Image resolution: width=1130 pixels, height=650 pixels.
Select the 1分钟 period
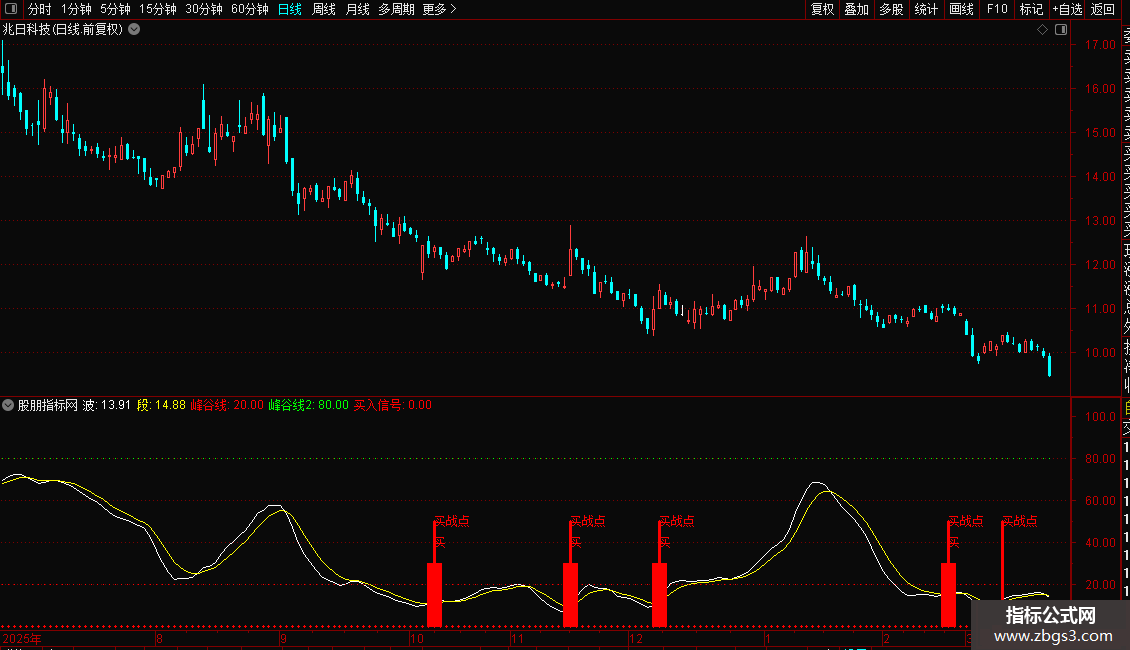point(76,9)
